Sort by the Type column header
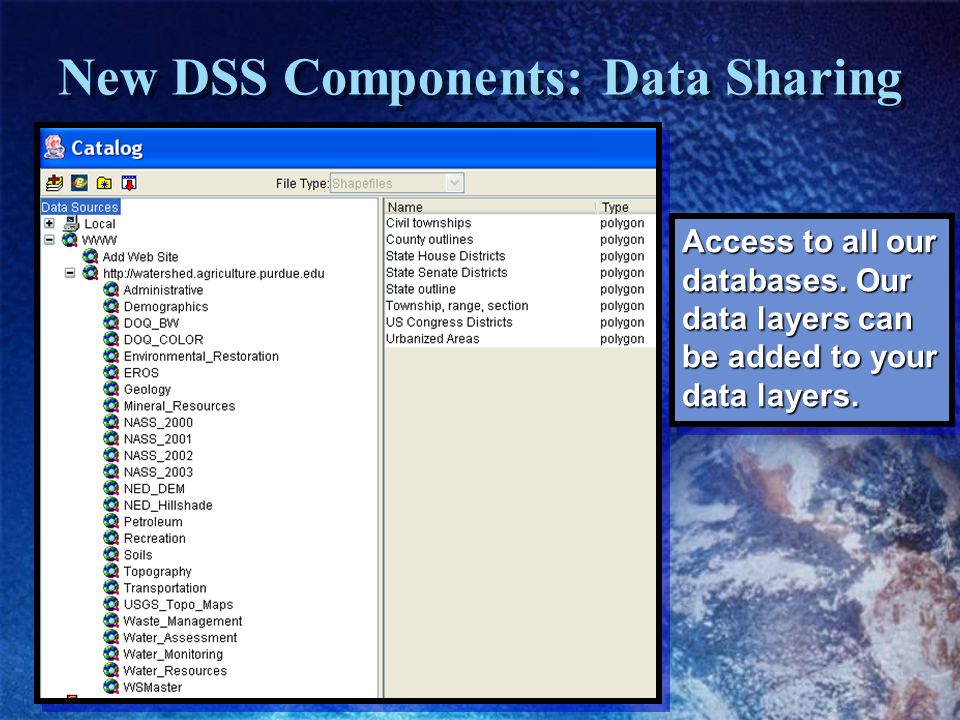The height and width of the screenshot is (720, 960). pos(627,207)
